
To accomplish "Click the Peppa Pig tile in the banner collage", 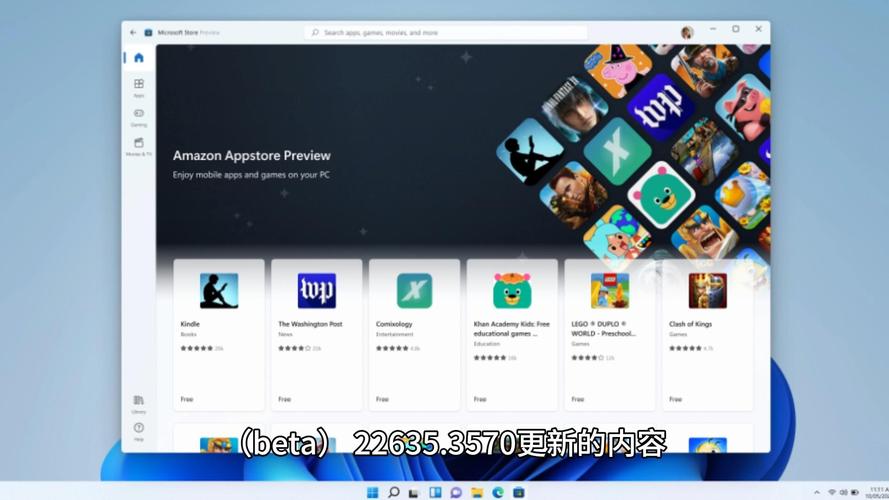I will point(618,70).
